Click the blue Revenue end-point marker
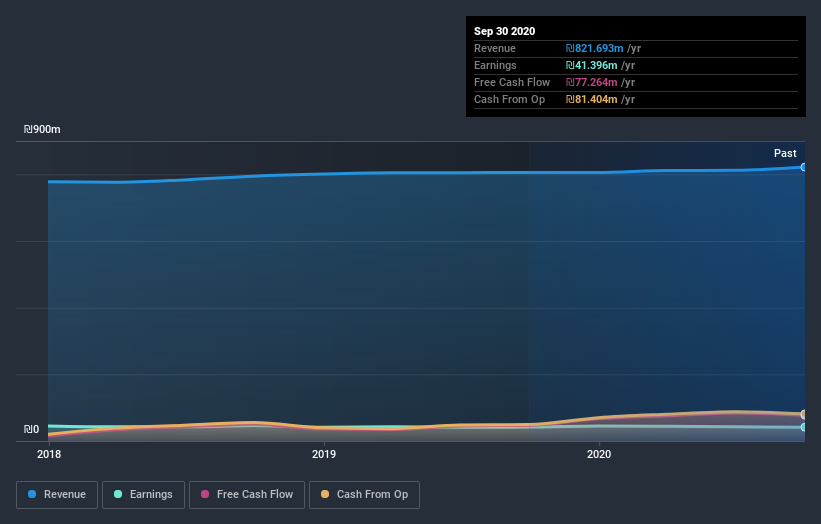The image size is (821, 524). pos(803,168)
